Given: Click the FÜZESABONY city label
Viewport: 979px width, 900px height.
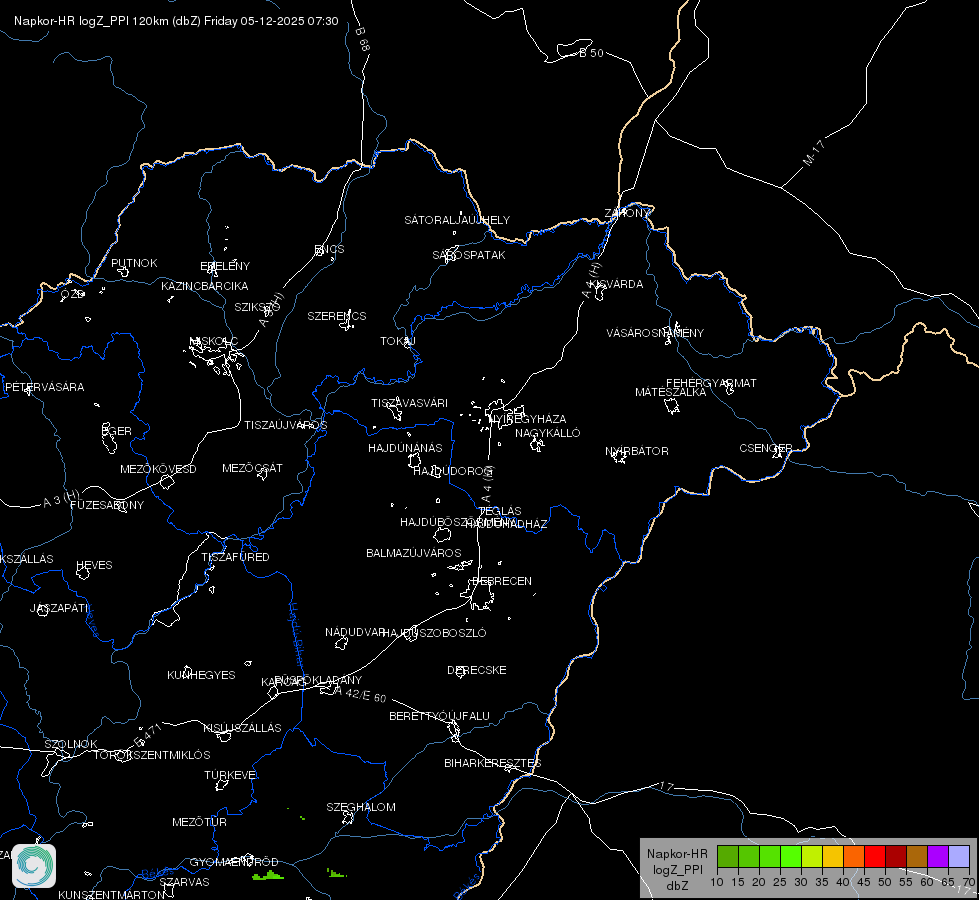Looking at the screenshot, I should [x=107, y=505].
